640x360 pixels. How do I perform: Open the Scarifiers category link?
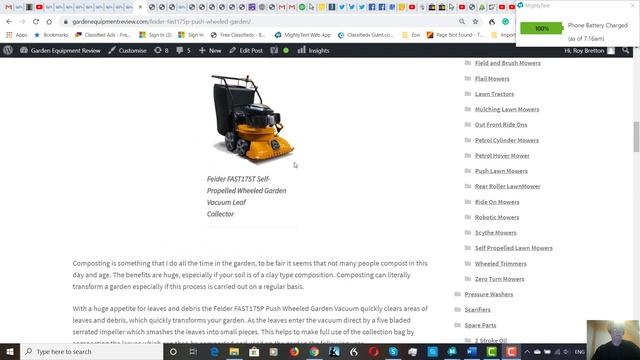coord(477,310)
